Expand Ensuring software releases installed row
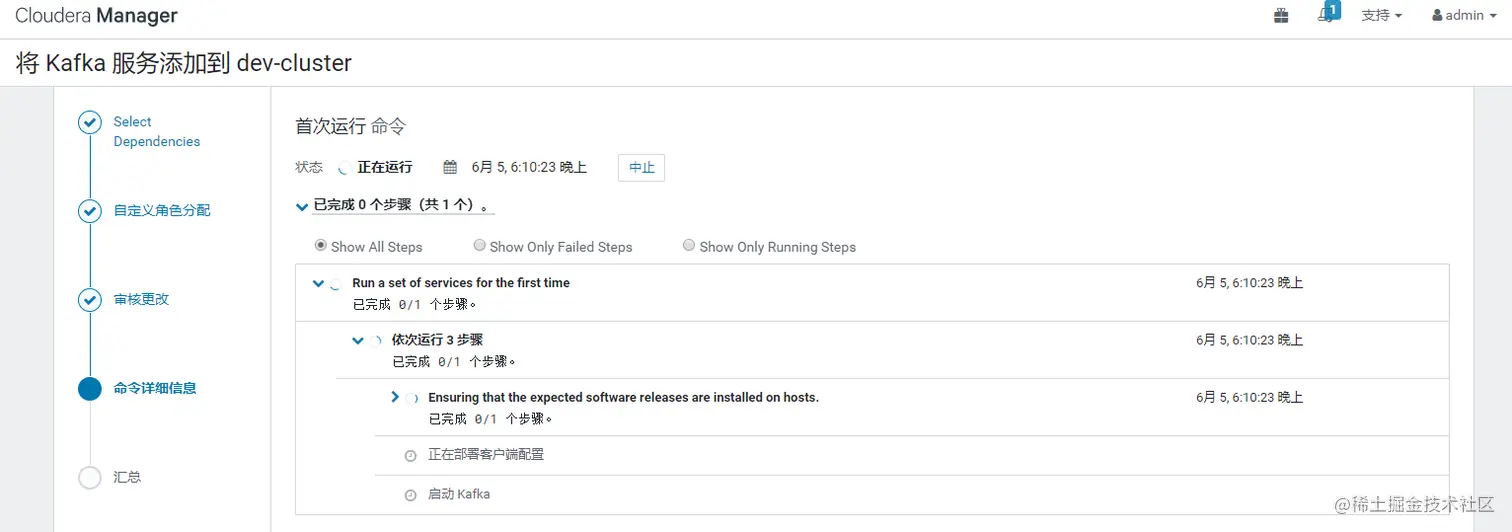Viewport: 1512px width, 532px height. tap(396, 397)
